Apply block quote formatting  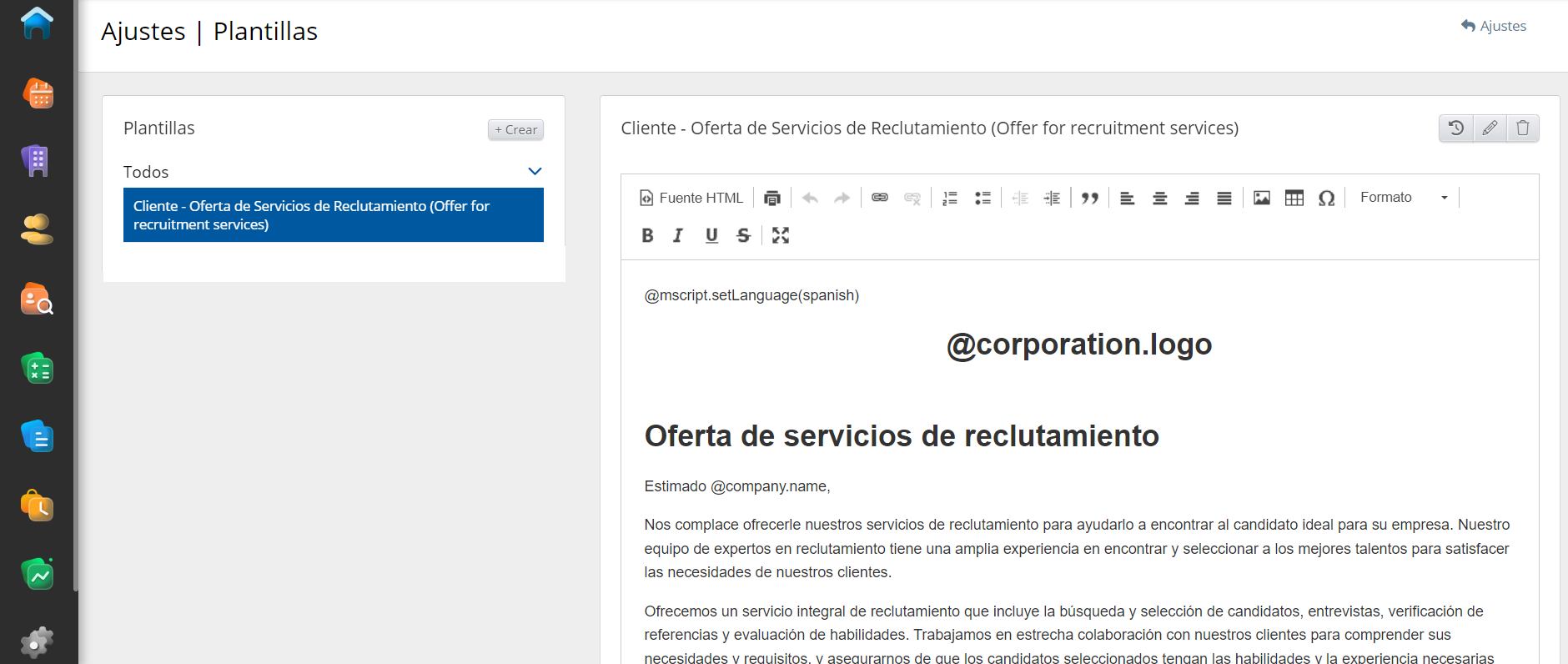click(1089, 198)
